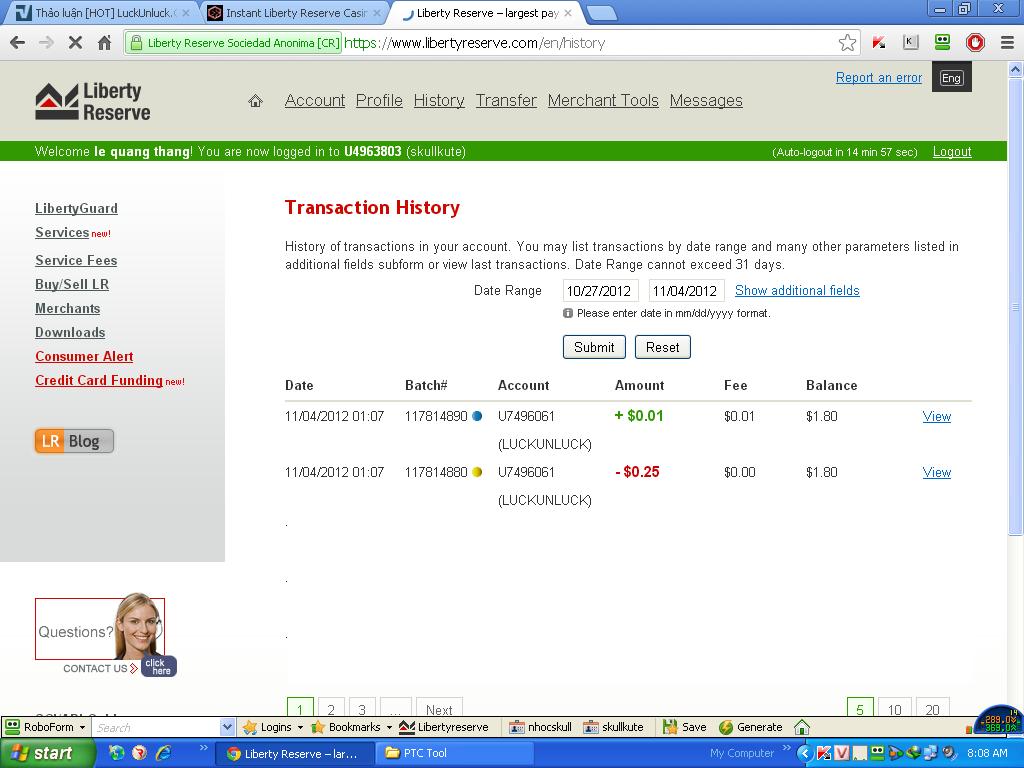
Task: Switch to the Thảo luận LuckUnluck tab
Action: (102, 12)
